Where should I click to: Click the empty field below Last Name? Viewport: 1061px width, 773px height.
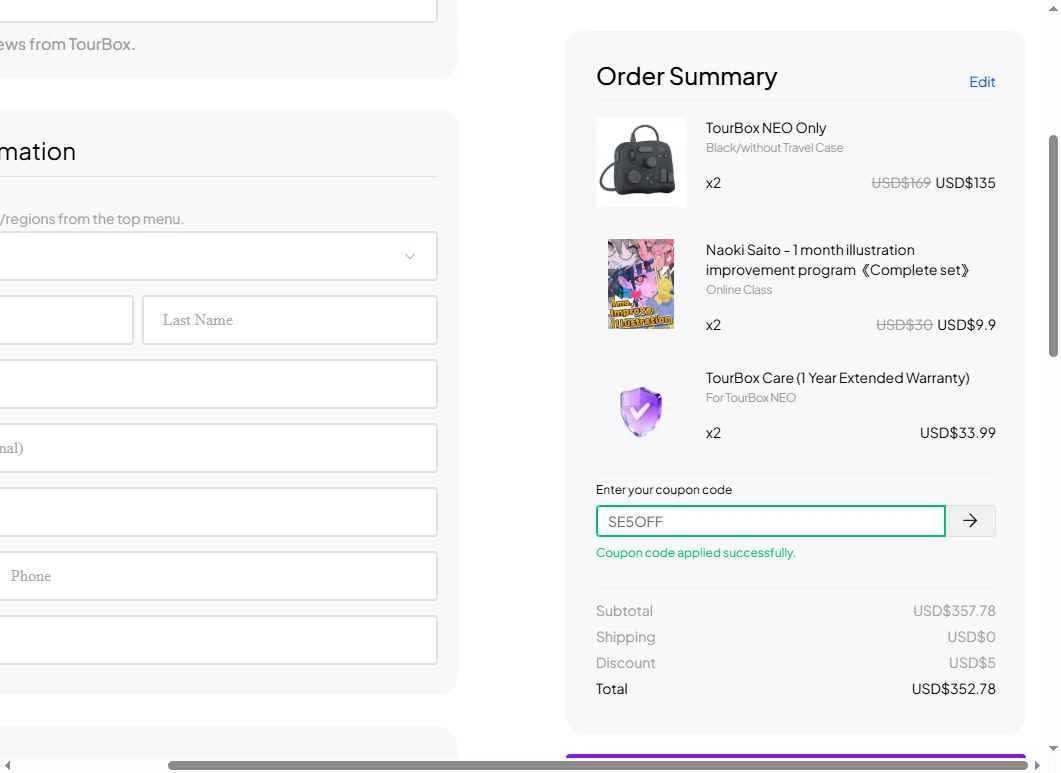click(x=218, y=384)
